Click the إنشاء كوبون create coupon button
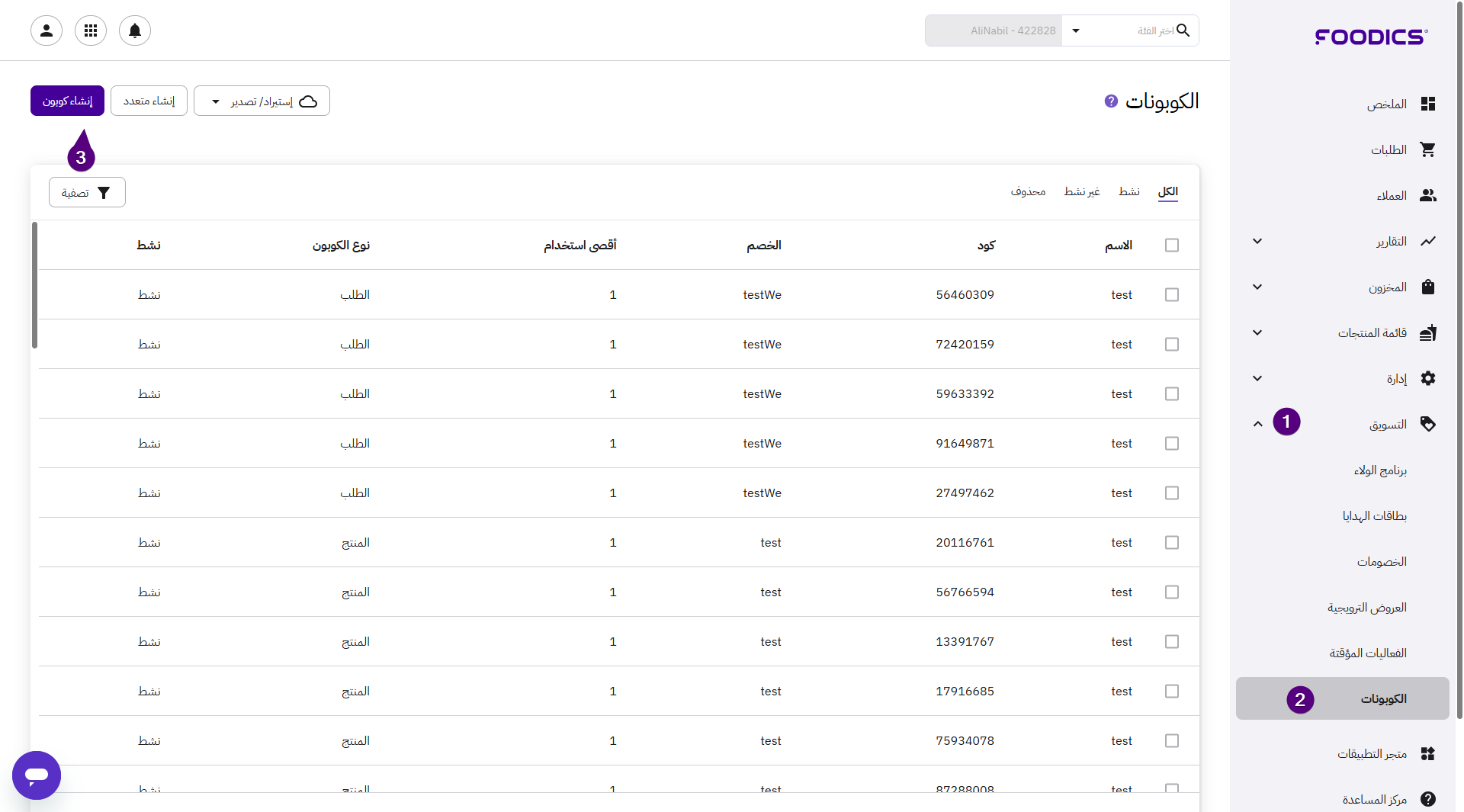 67,101
